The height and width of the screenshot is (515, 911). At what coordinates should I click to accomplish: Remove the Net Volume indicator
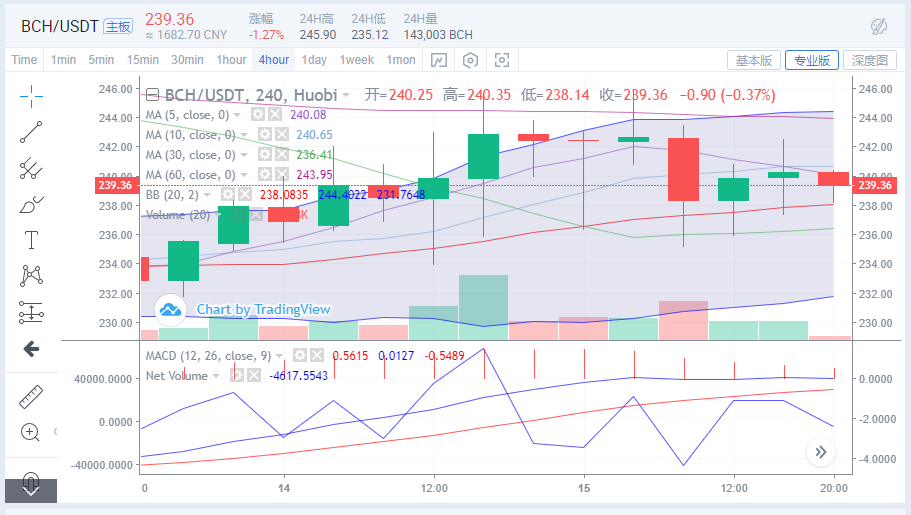coord(254,375)
